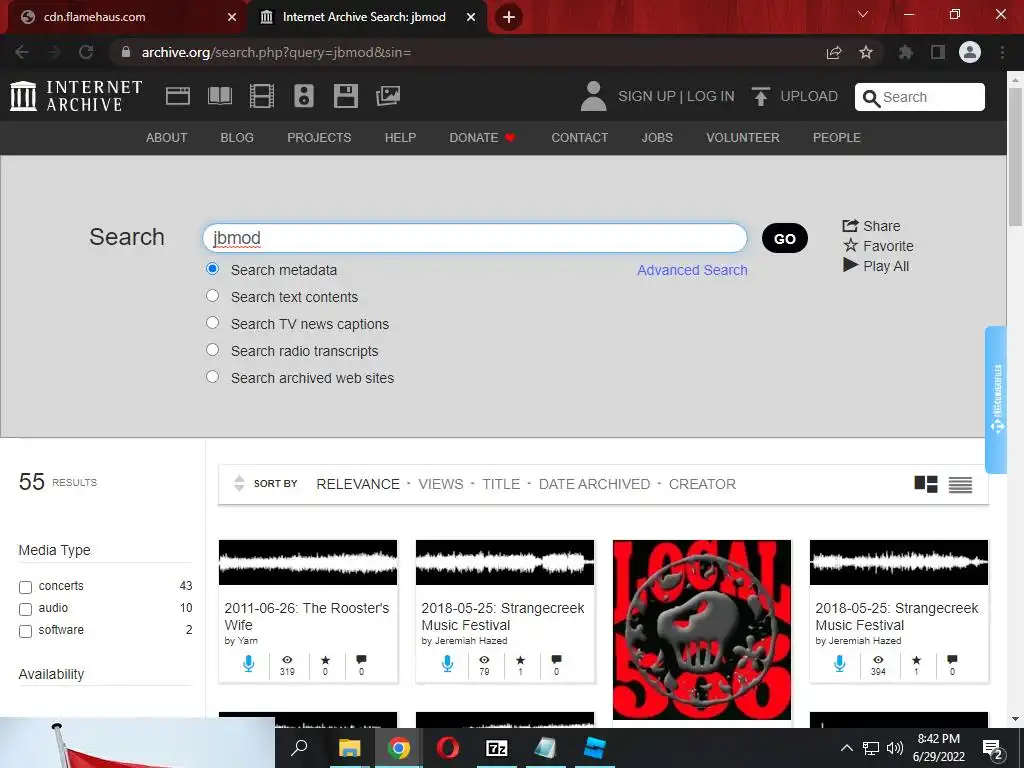Open the HELP menu item

click(400, 138)
